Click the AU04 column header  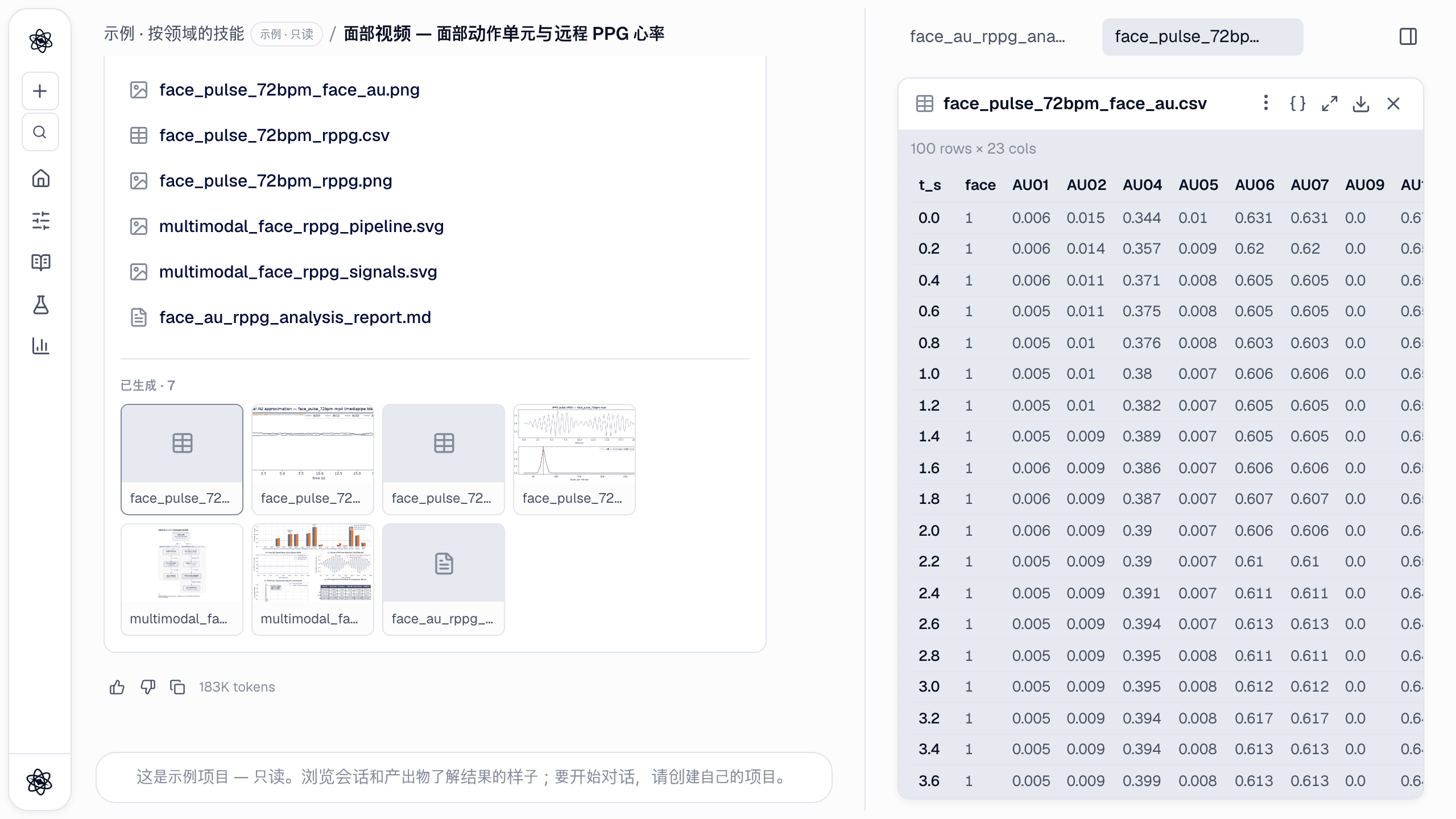point(1142,185)
